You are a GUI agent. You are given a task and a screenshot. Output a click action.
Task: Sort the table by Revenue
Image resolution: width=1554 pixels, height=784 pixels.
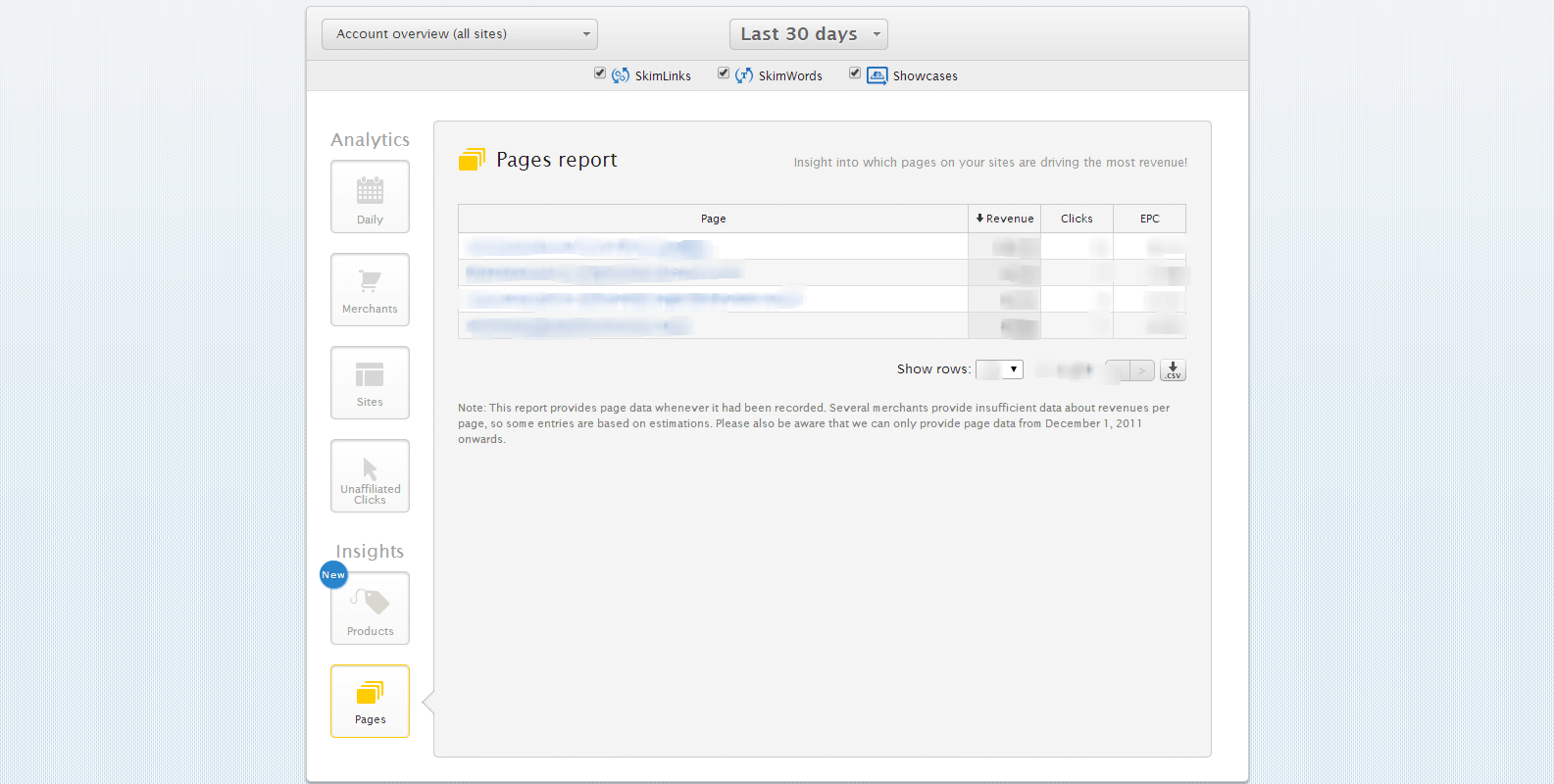(x=1004, y=219)
